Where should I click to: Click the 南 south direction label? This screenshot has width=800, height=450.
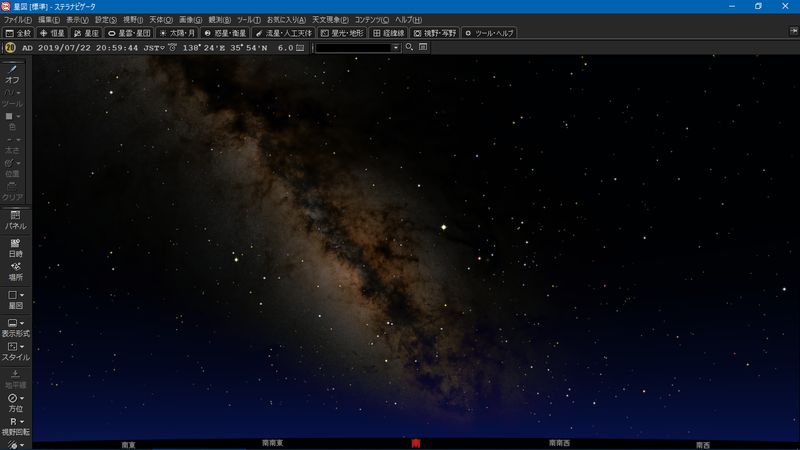coord(415,443)
